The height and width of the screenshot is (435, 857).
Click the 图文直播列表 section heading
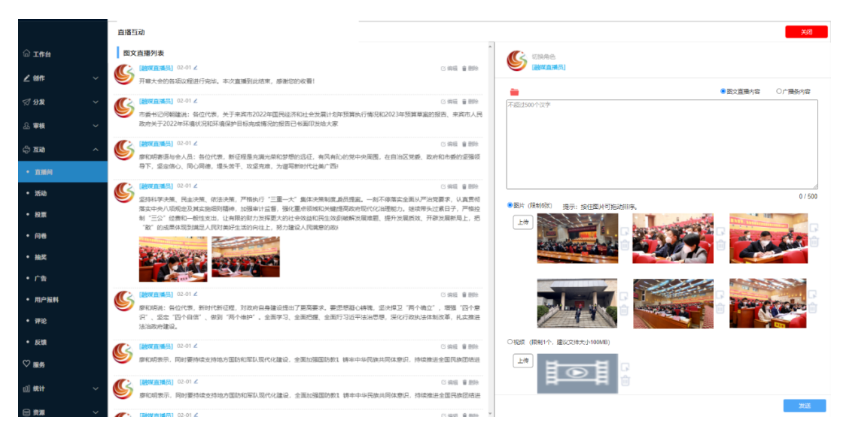pos(144,53)
